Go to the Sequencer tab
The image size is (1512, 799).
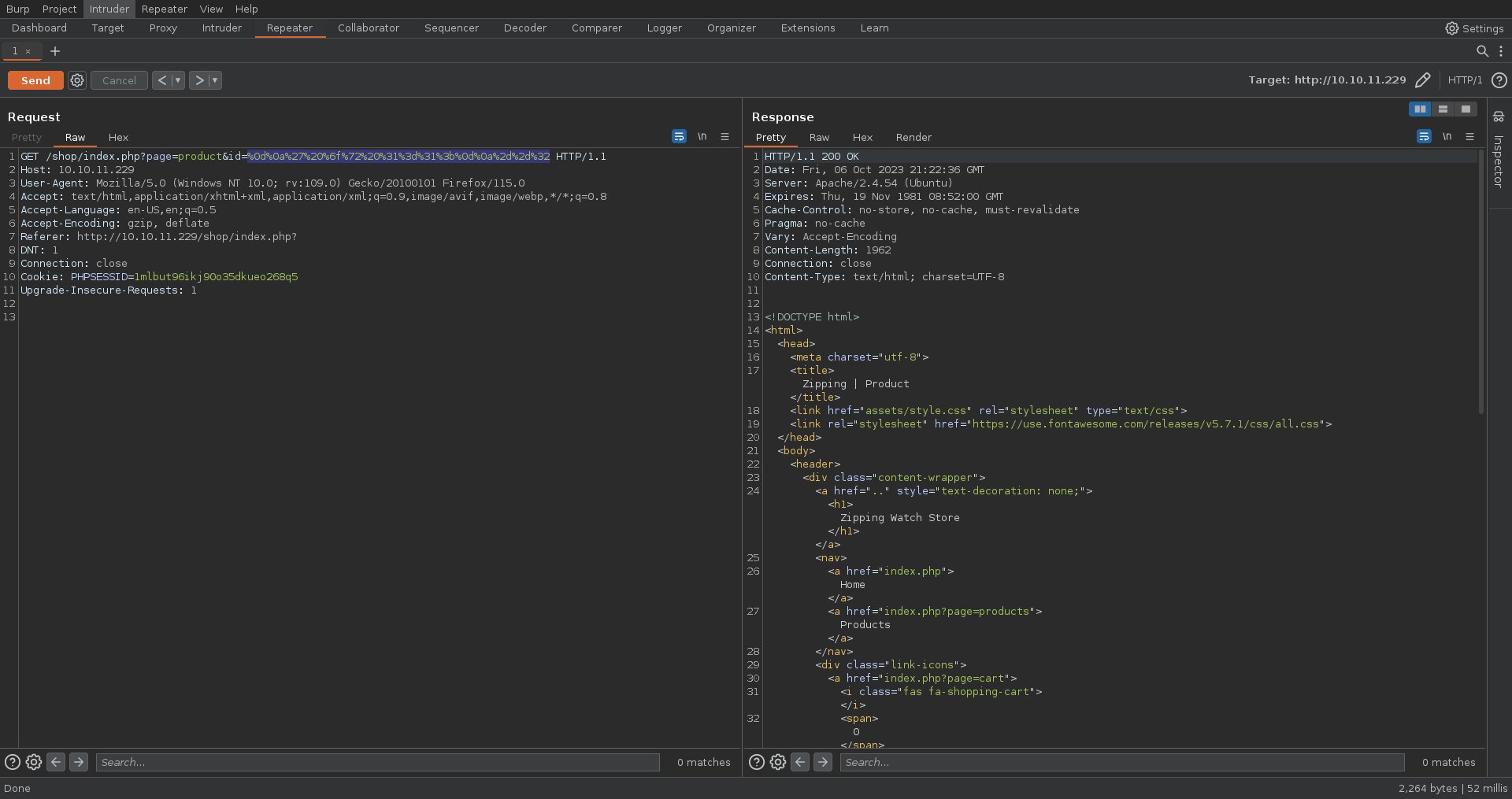point(451,28)
